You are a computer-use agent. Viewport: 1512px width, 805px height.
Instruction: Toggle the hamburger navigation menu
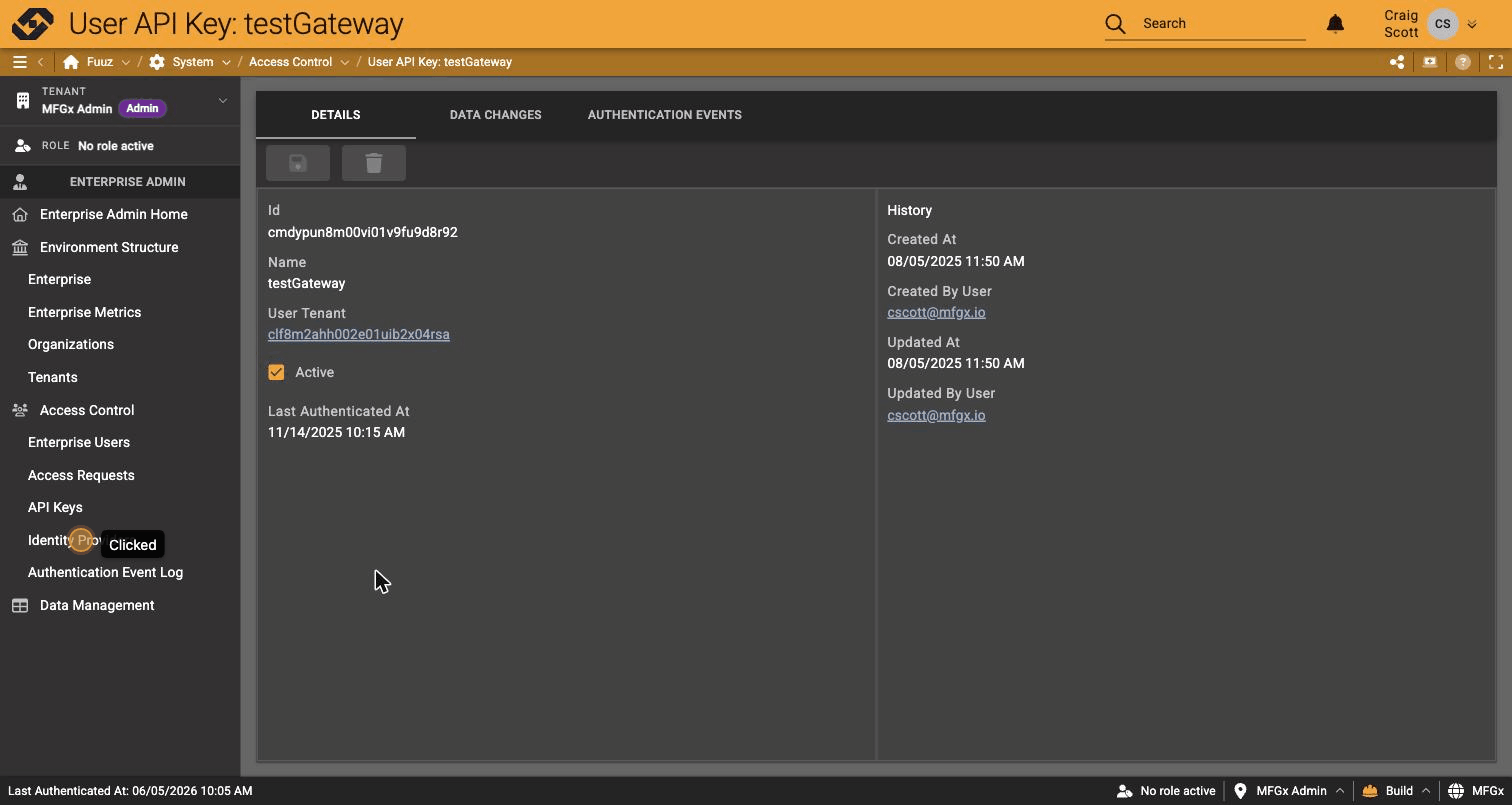coord(19,62)
